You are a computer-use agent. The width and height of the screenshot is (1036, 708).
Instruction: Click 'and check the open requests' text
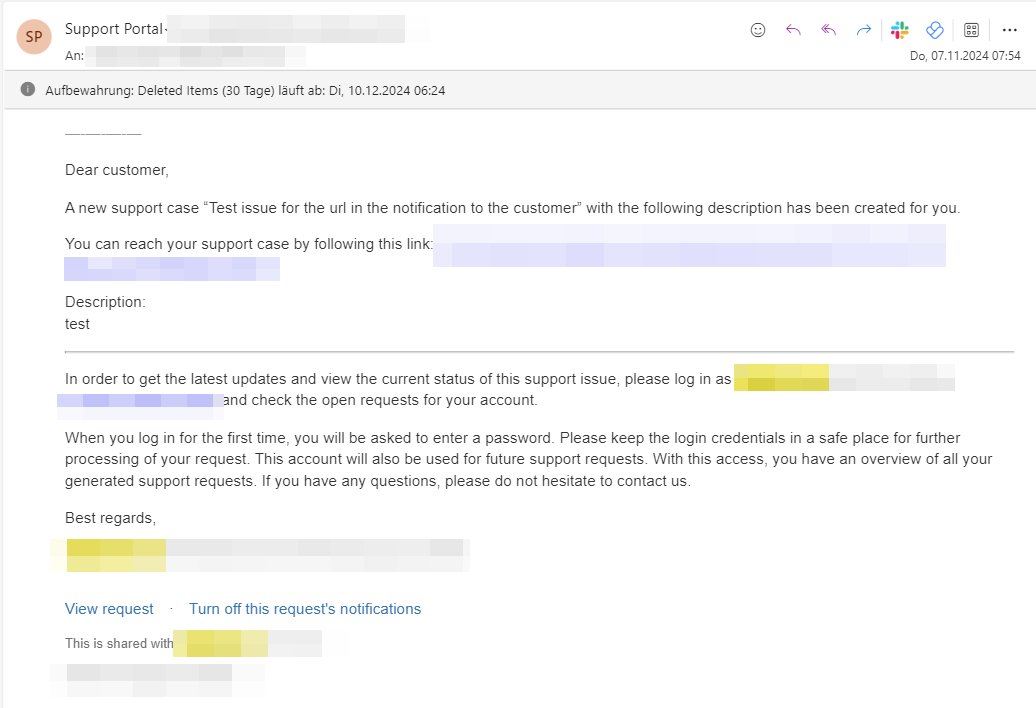380,400
